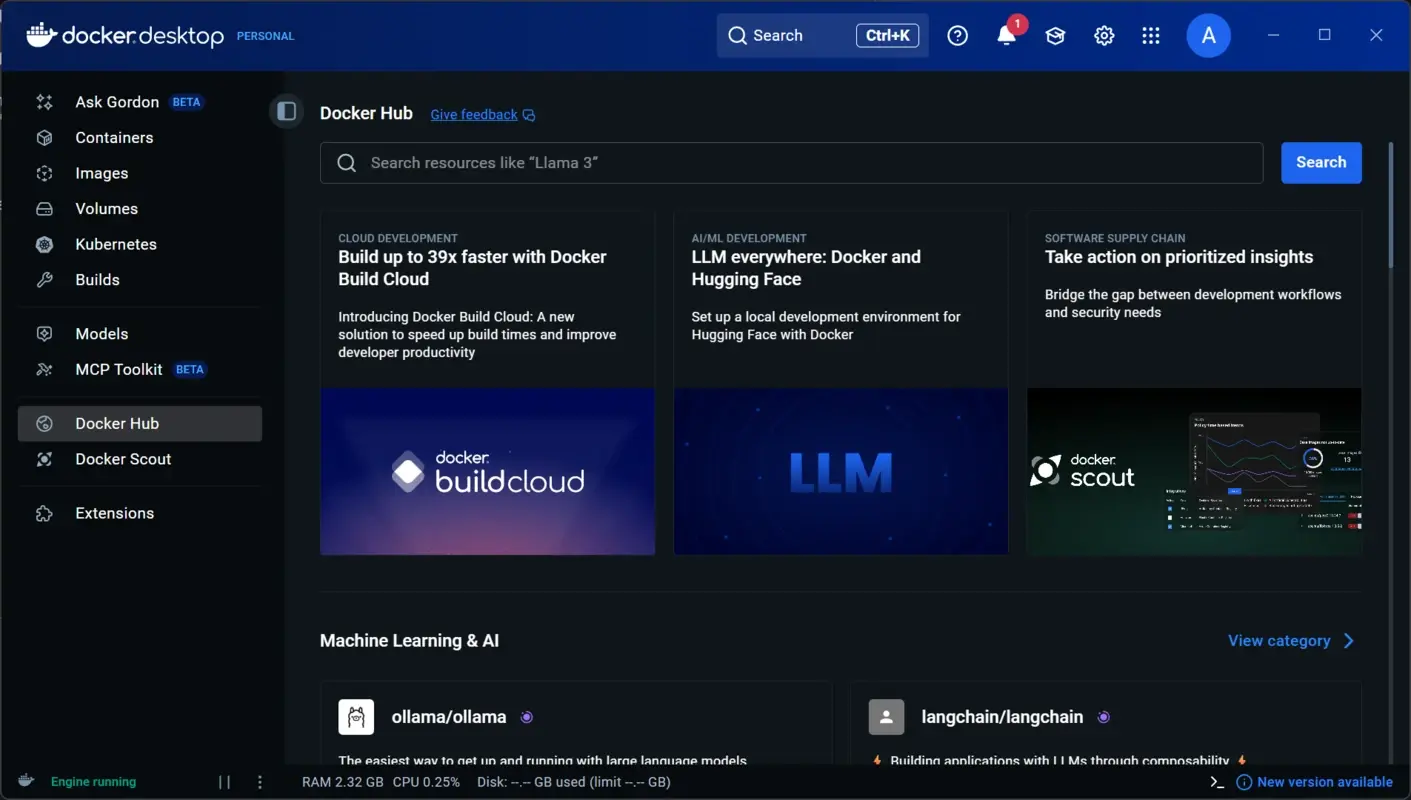Open the three-dot menu near Engine running
This screenshot has height=800, width=1411.
tap(260, 781)
